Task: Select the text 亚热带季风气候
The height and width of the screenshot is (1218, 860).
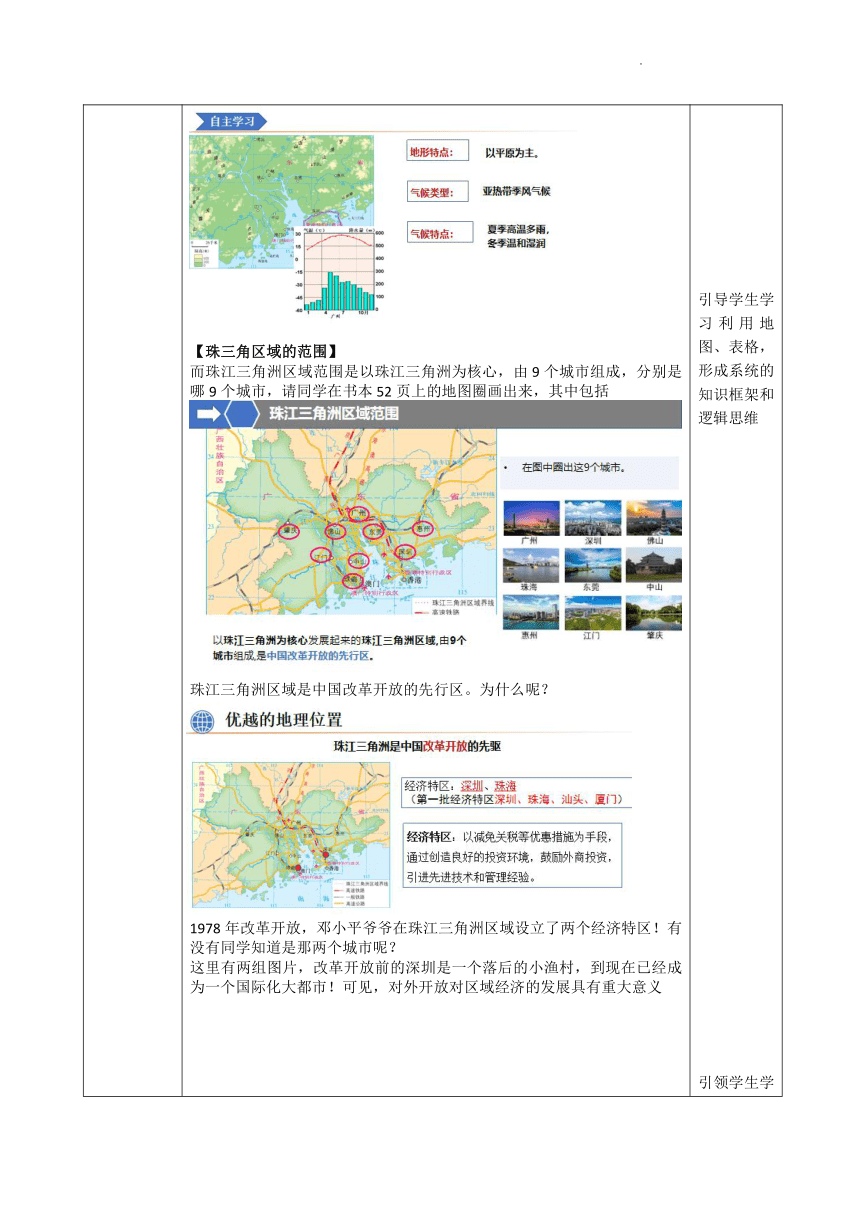Action: pyautogui.click(x=516, y=191)
